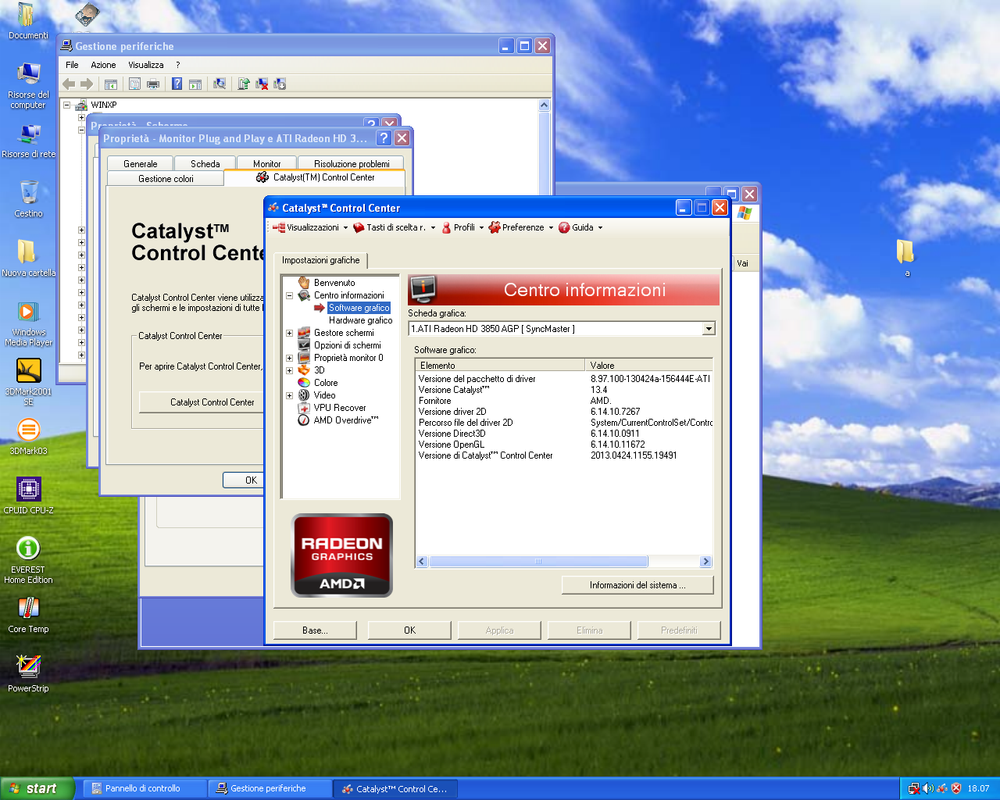The height and width of the screenshot is (800, 1000).
Task: Select the Risorse del computer desktop icon
Action: (28, 74)
